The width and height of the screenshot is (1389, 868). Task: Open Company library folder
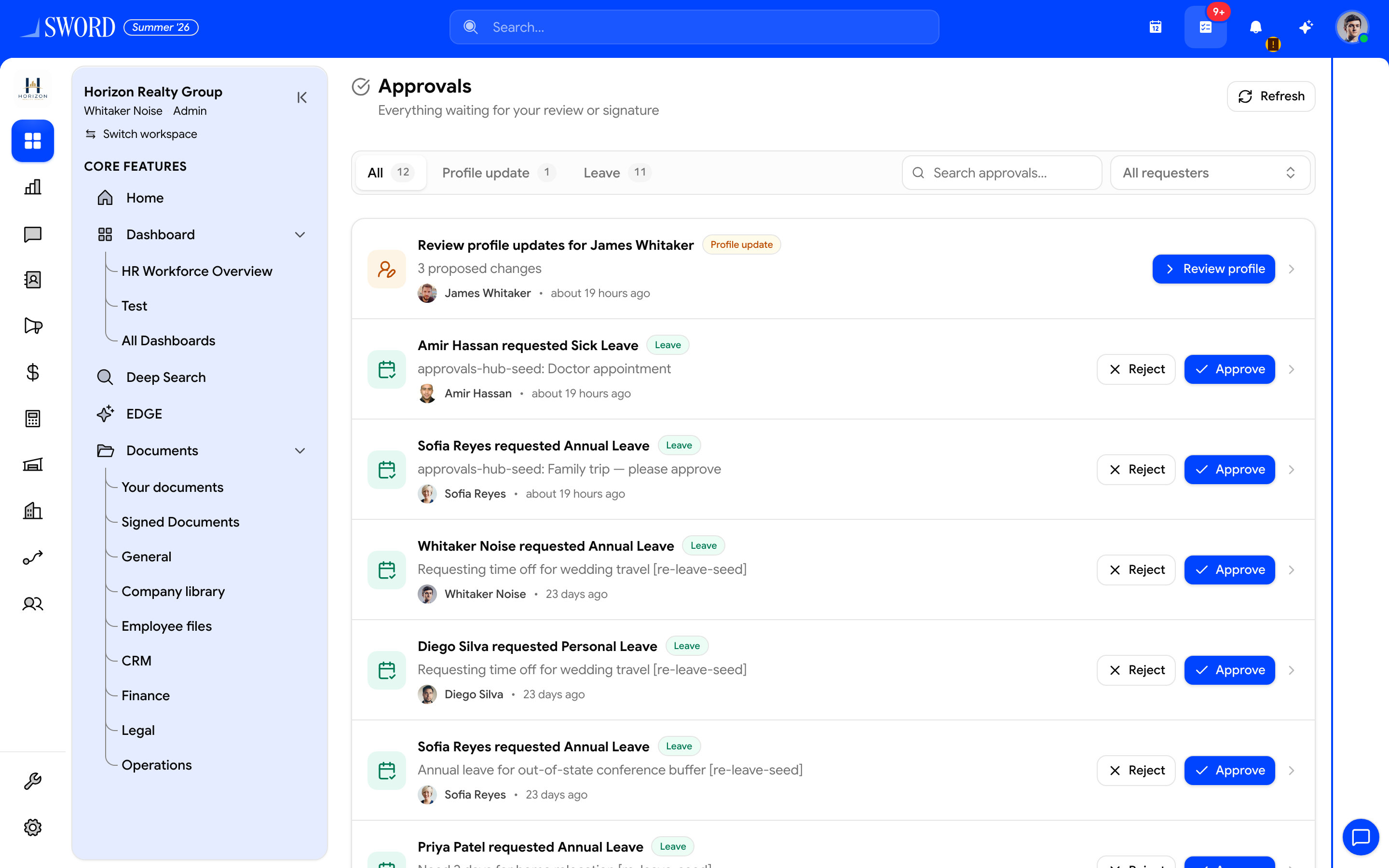click(x=173, y=591)
